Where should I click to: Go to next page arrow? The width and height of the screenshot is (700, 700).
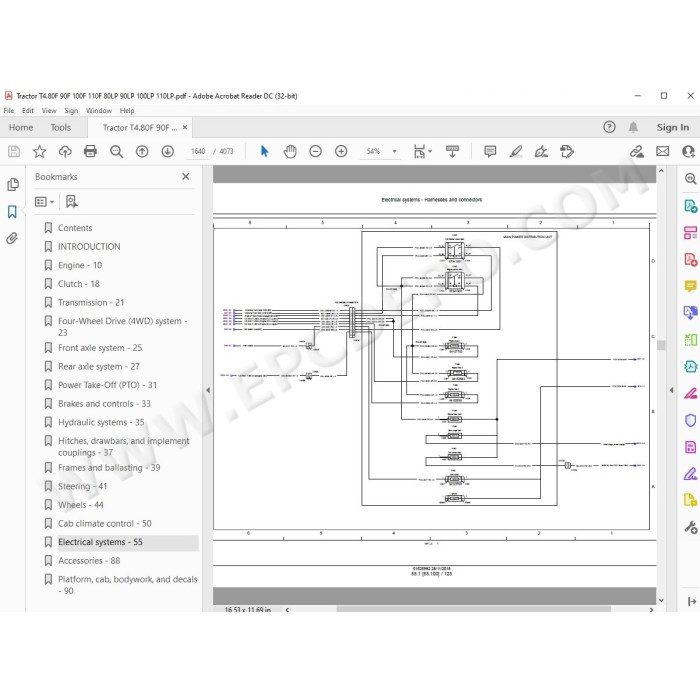(168, 152)
